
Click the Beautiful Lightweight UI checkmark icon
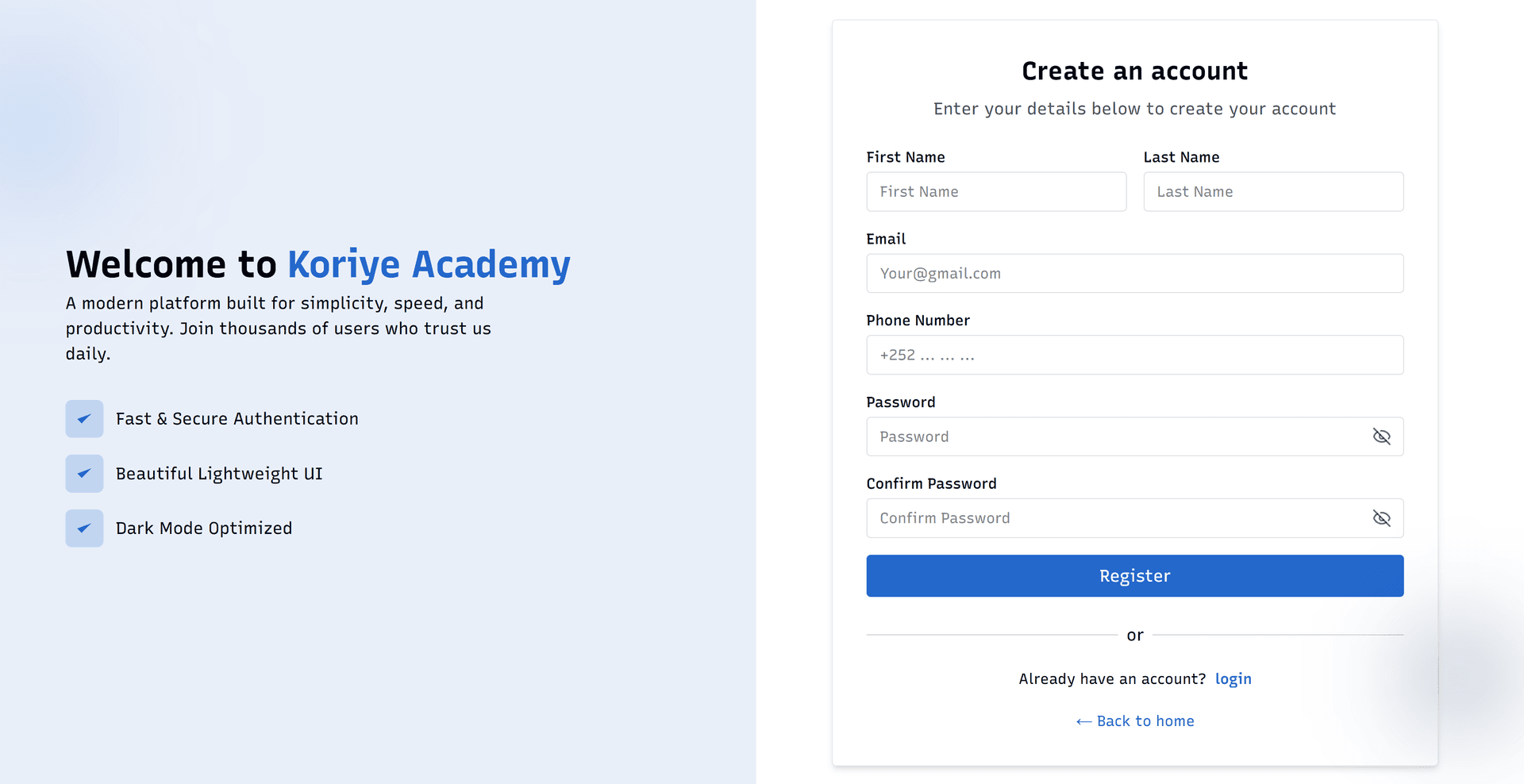point(84,474)
